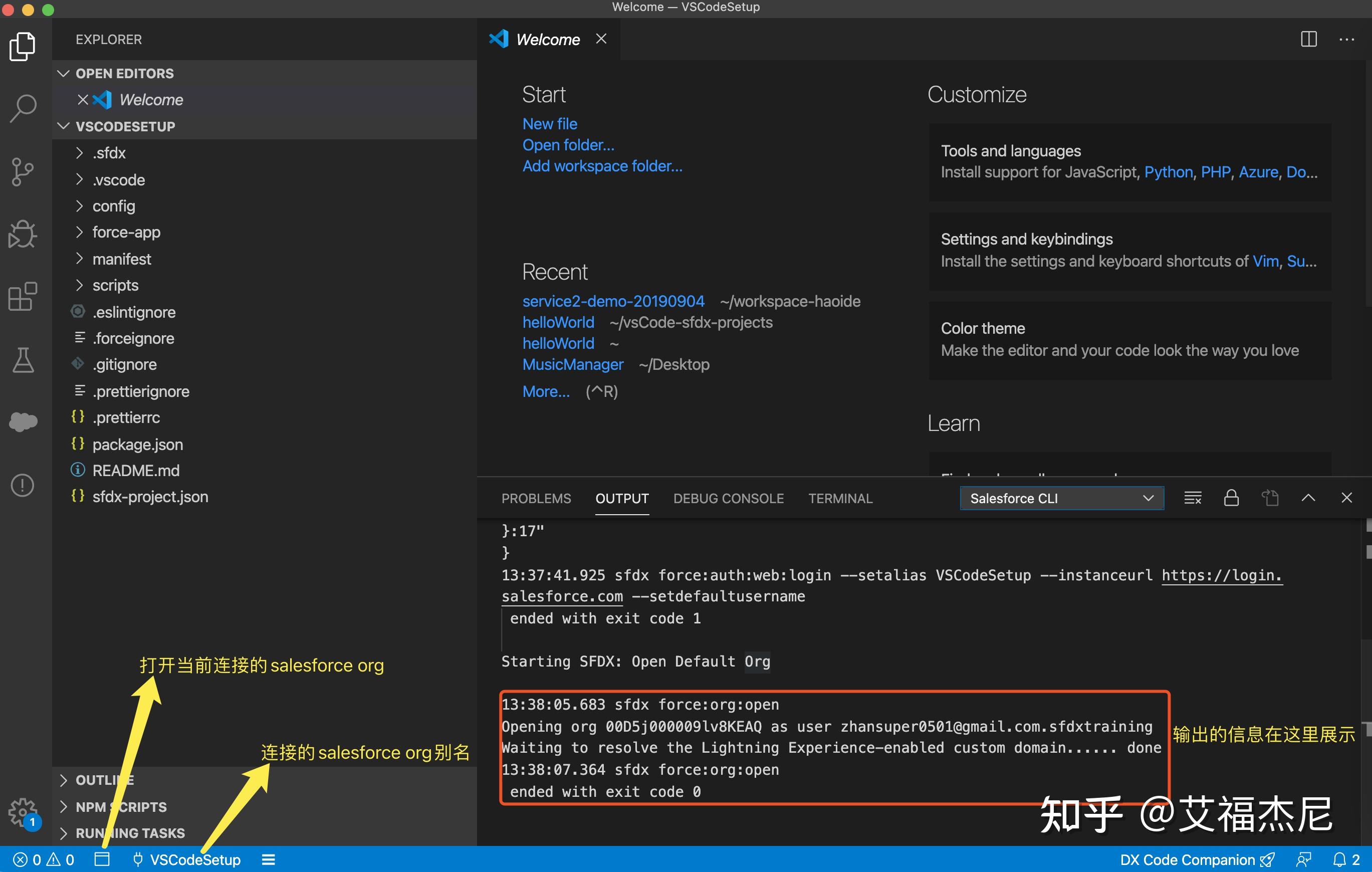Open the .prettierrc file
Viewport: 1372px width, 872px height.
pyautogui.click(x=265, y=417)
